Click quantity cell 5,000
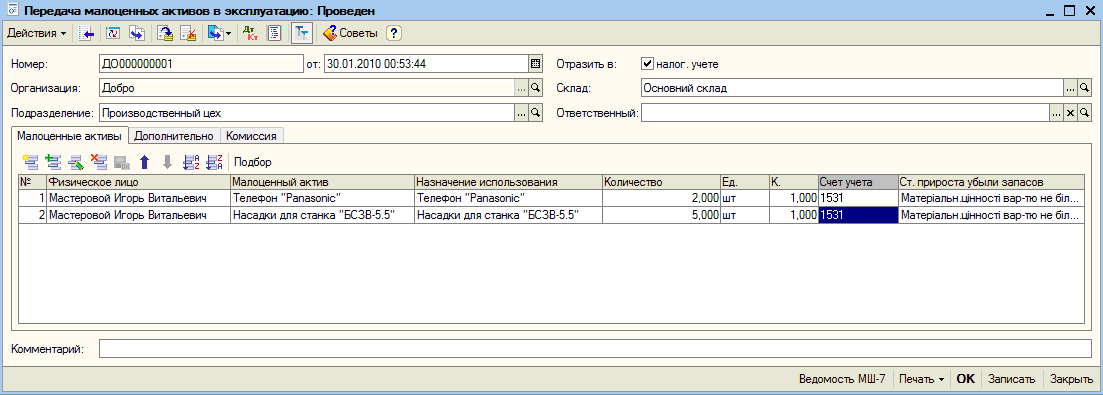This screenshot has height=395, width=1103. 661,215
